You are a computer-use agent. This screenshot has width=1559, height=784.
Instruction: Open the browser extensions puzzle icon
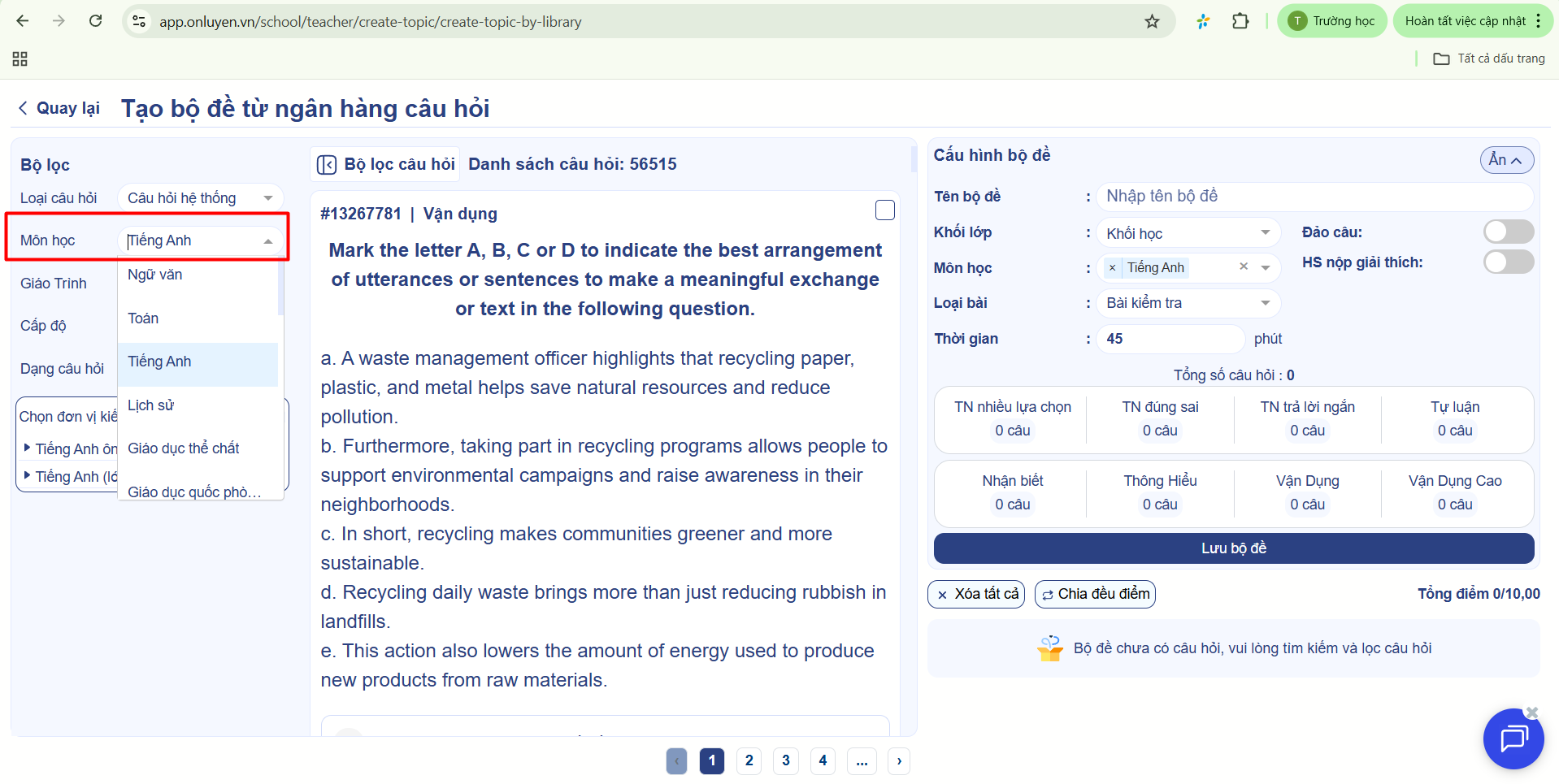pyautogui.click(x=1240, y=22)
